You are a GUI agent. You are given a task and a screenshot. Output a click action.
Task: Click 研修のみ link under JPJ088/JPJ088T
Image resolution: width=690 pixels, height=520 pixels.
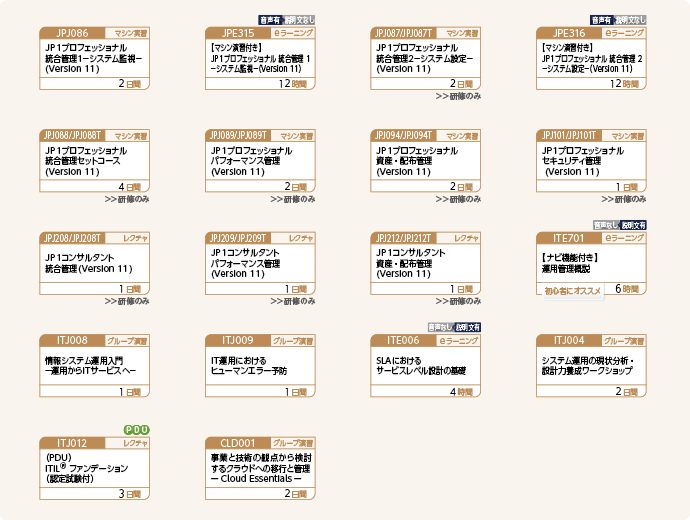click(127, 199)
